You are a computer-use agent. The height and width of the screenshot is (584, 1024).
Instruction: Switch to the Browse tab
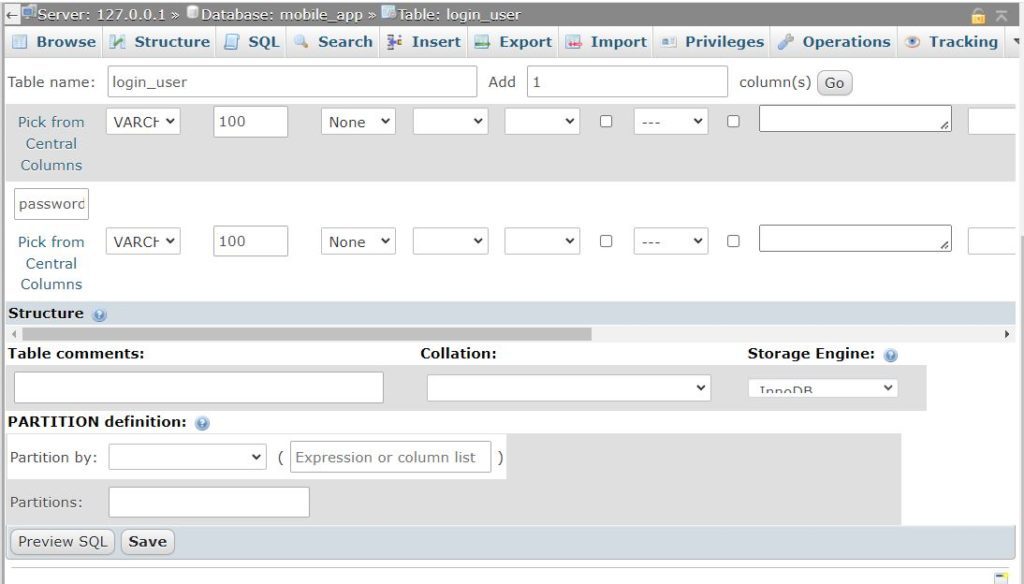tap(54, 42)
